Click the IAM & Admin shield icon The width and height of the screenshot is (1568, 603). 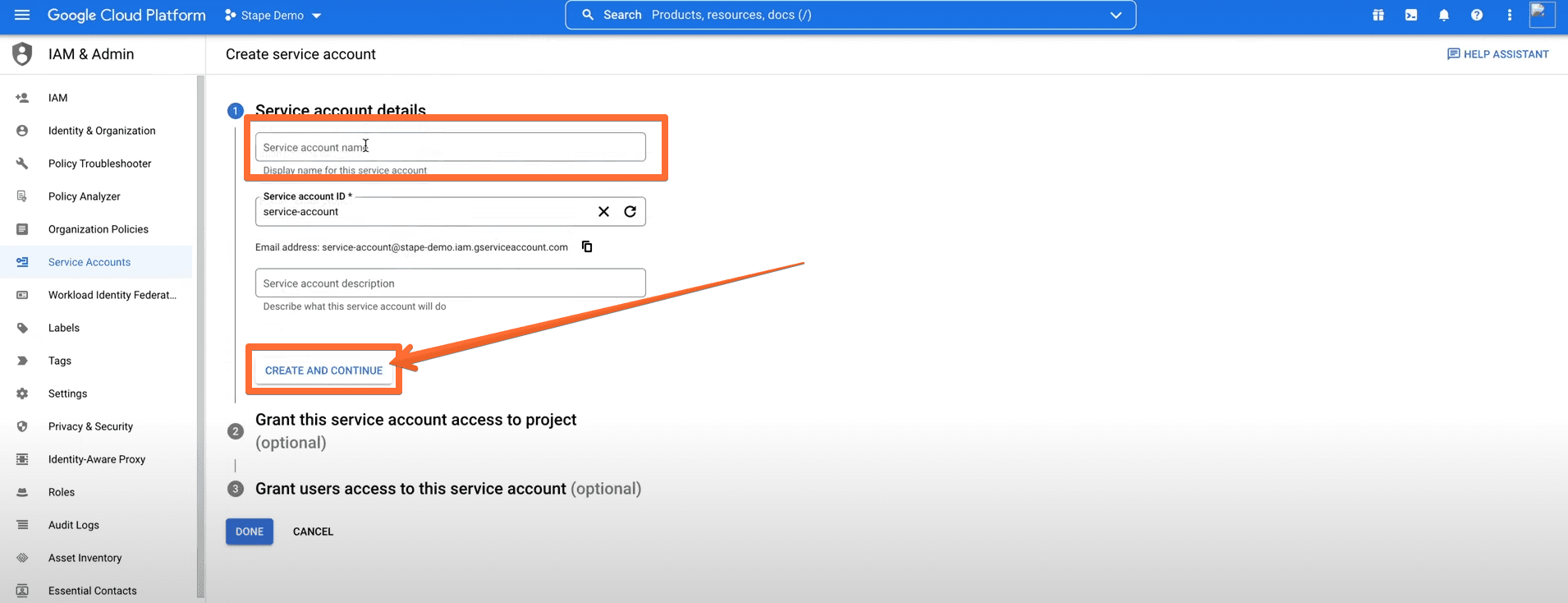(x=22, y=54)
